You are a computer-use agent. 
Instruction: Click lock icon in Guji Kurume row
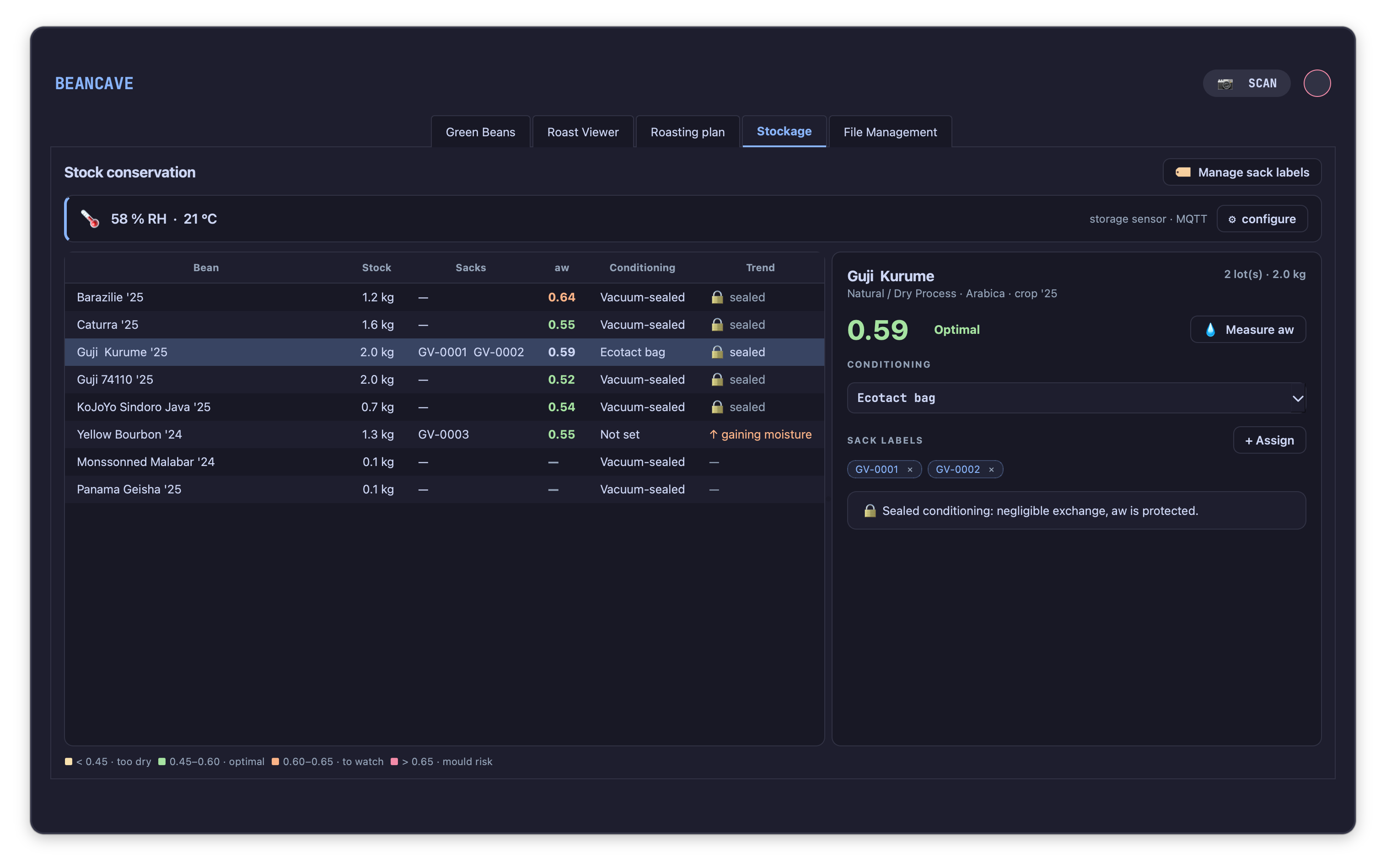tap(717, 352)
